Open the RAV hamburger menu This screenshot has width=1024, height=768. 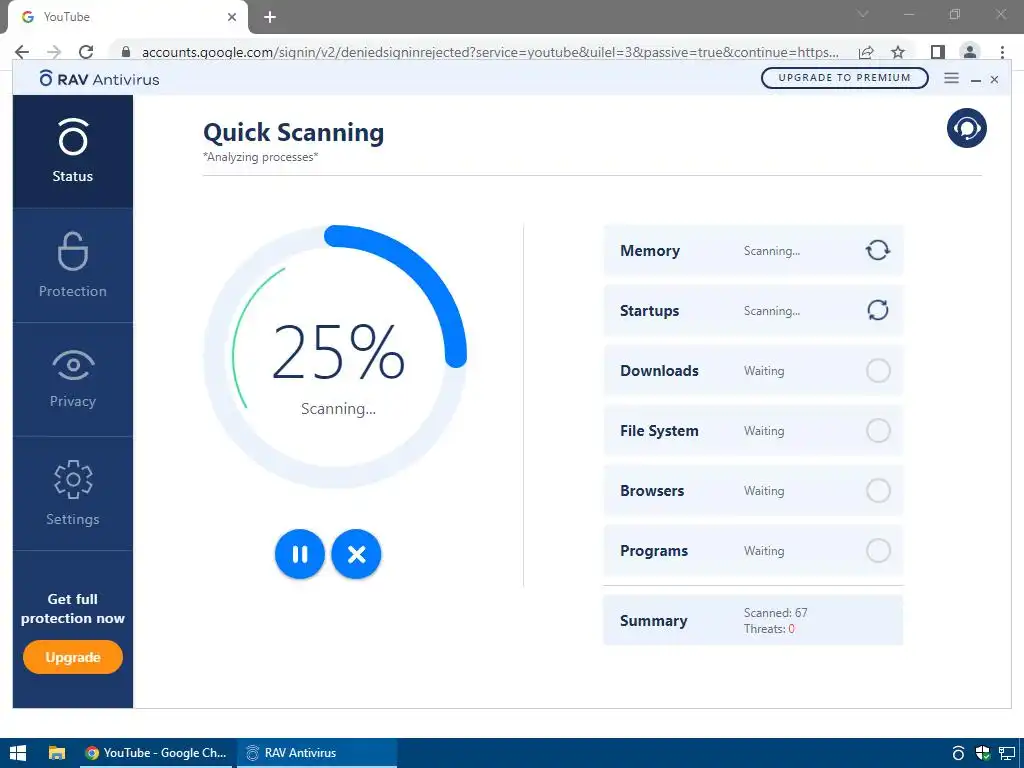[952, 78]
